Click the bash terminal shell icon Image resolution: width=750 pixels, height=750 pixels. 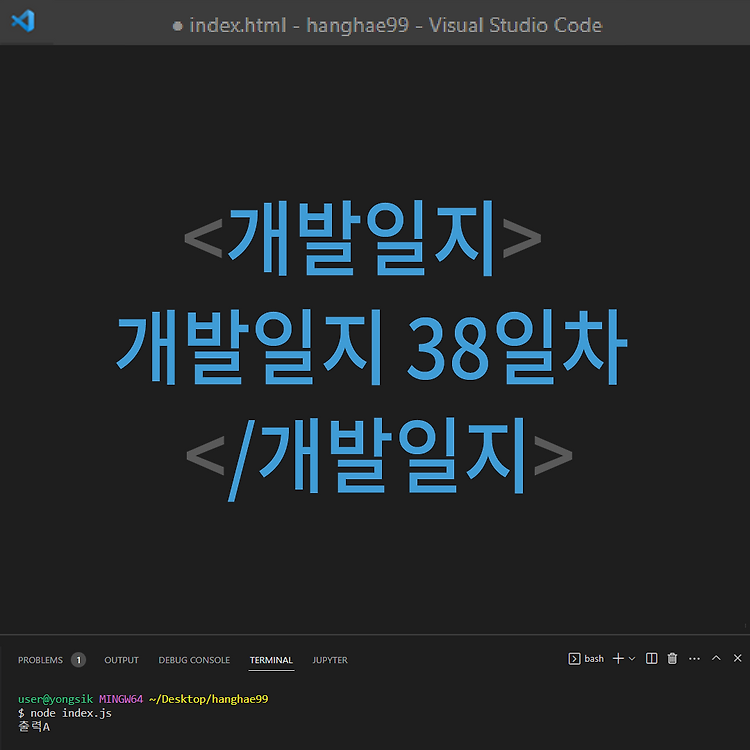574,659
